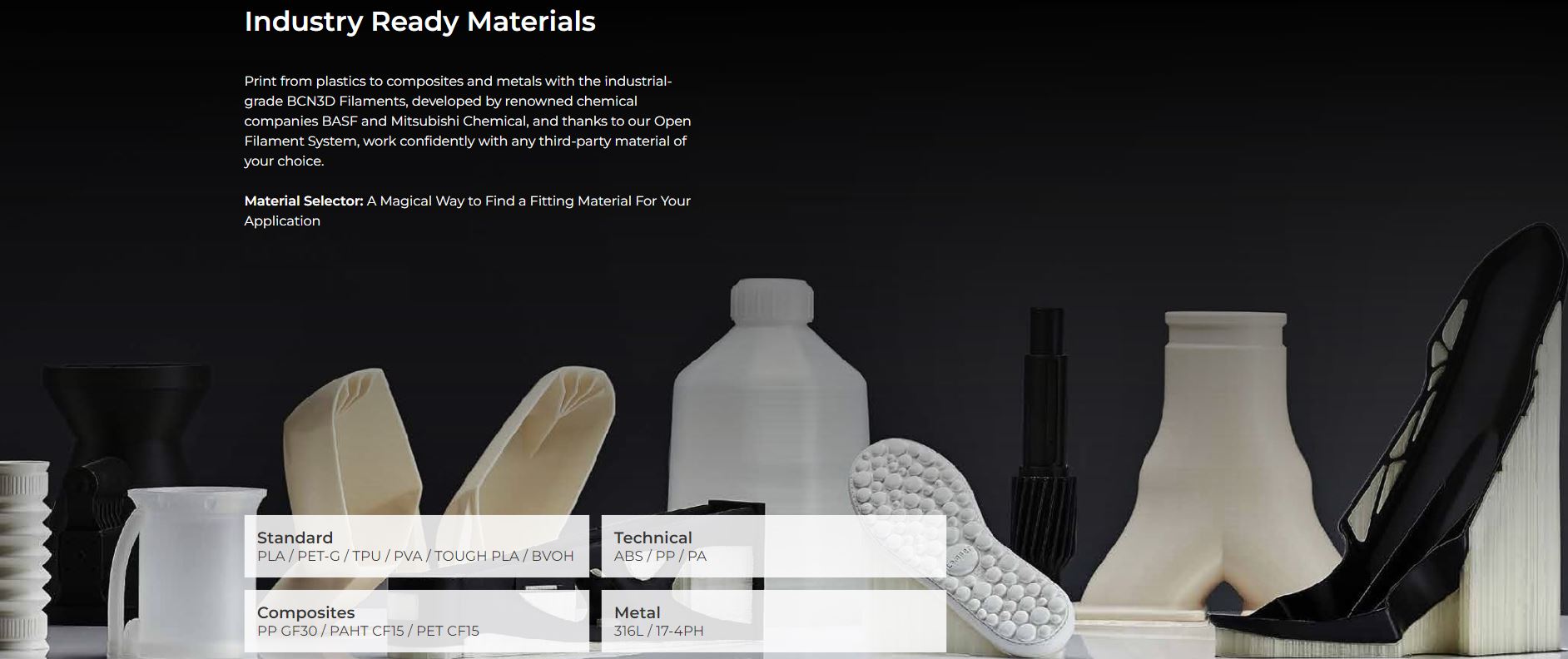
Task: Click the Industry Ready Materials heading
Action: point(419,22)
